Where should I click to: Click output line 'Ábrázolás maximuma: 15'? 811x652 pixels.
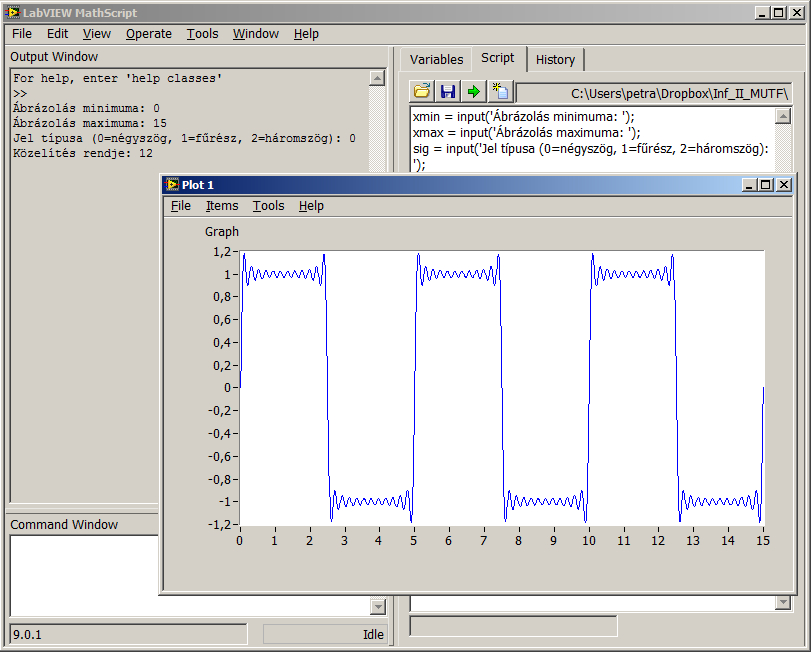pos(89,123)
